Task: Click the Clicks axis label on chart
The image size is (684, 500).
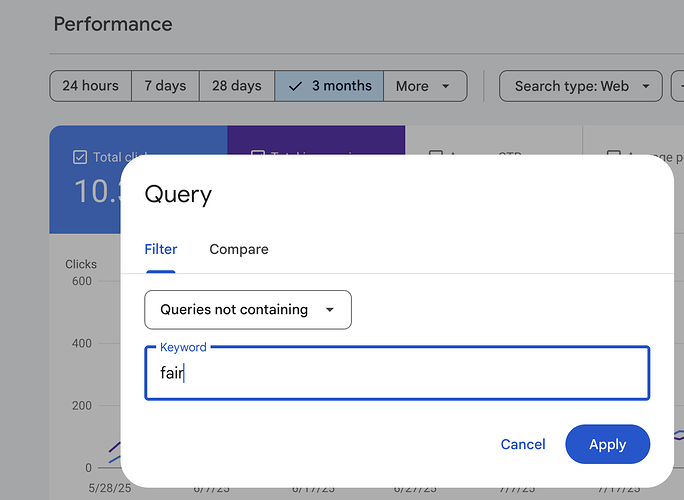Action: [81, 265]
